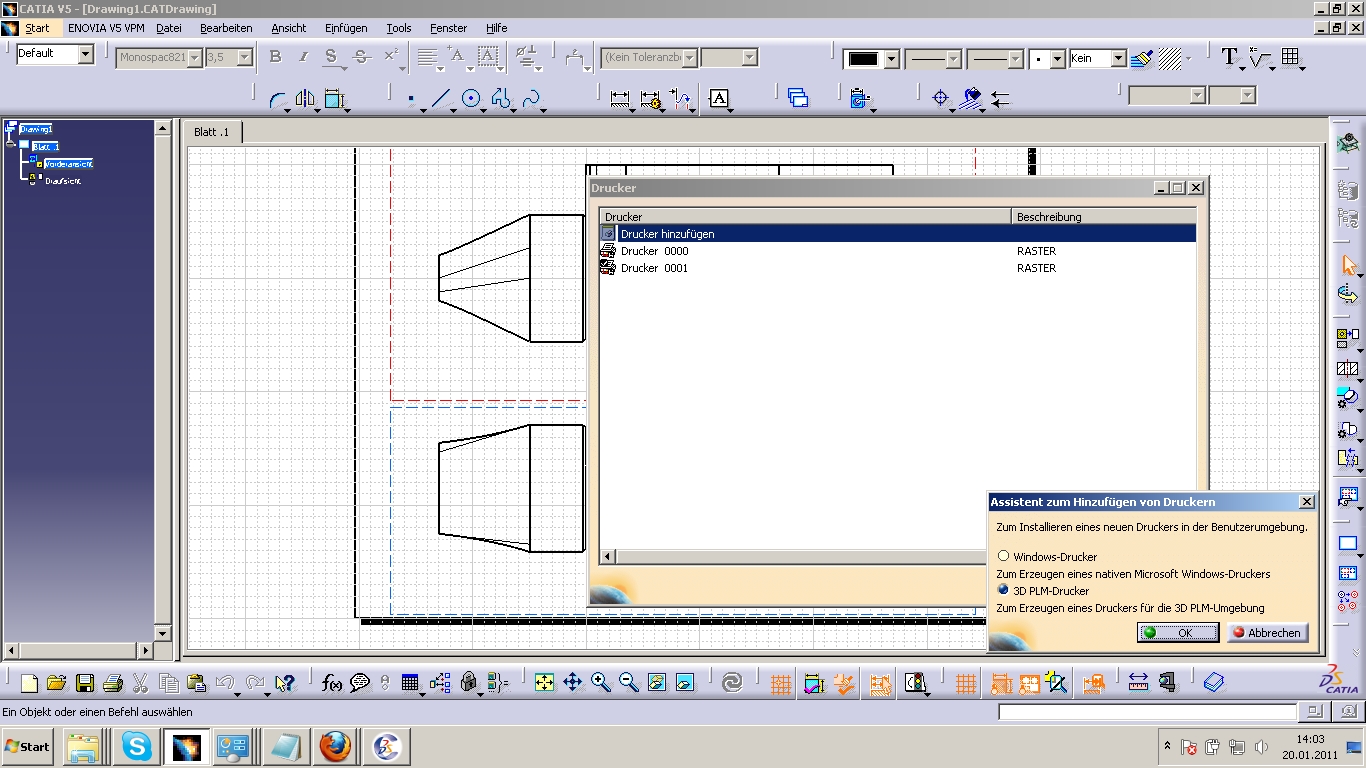This screenshot has width=1366, height=768.
Task: Click the Select arrow tool in right toolbar
Action: (x=1348, y=265)
